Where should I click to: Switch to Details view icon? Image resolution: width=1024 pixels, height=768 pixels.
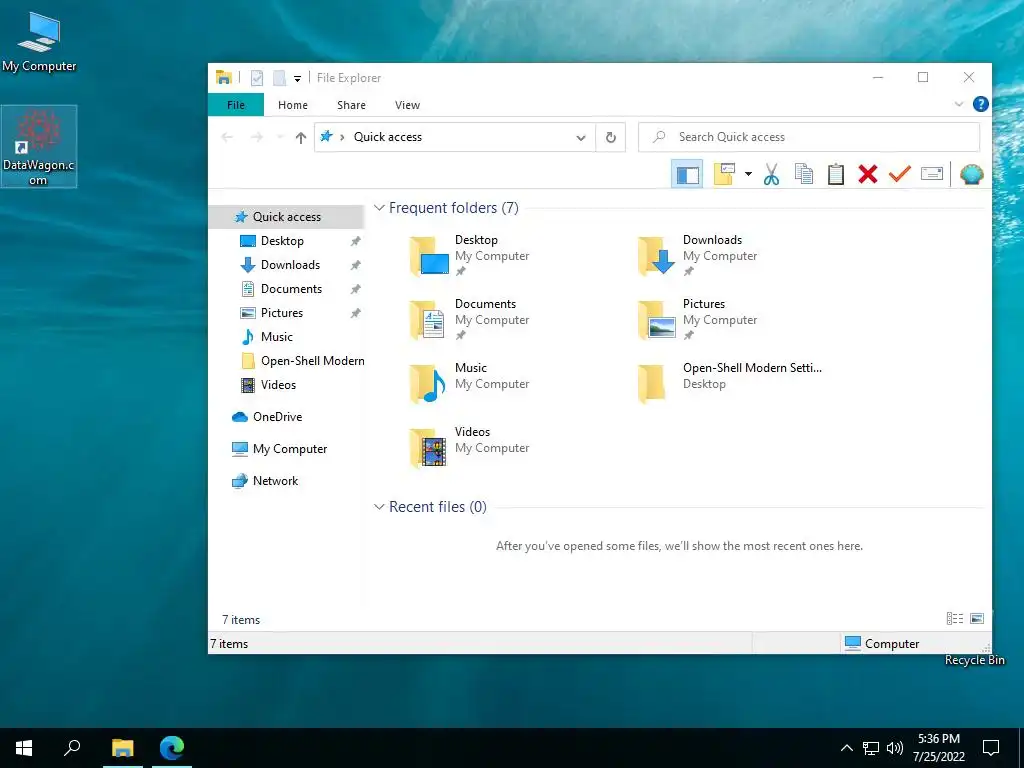[955, 618]
